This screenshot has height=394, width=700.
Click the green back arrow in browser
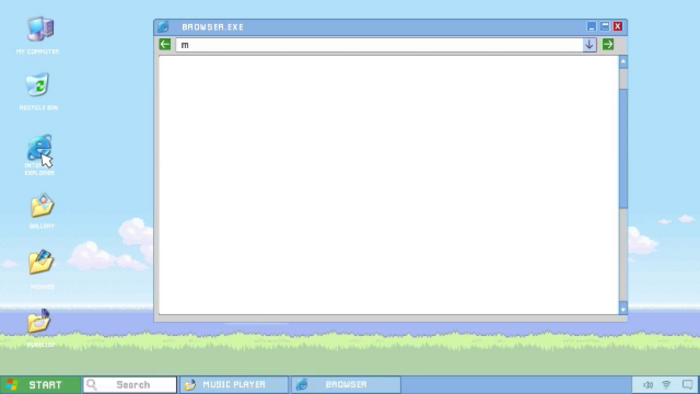click(x=165, y=44)
